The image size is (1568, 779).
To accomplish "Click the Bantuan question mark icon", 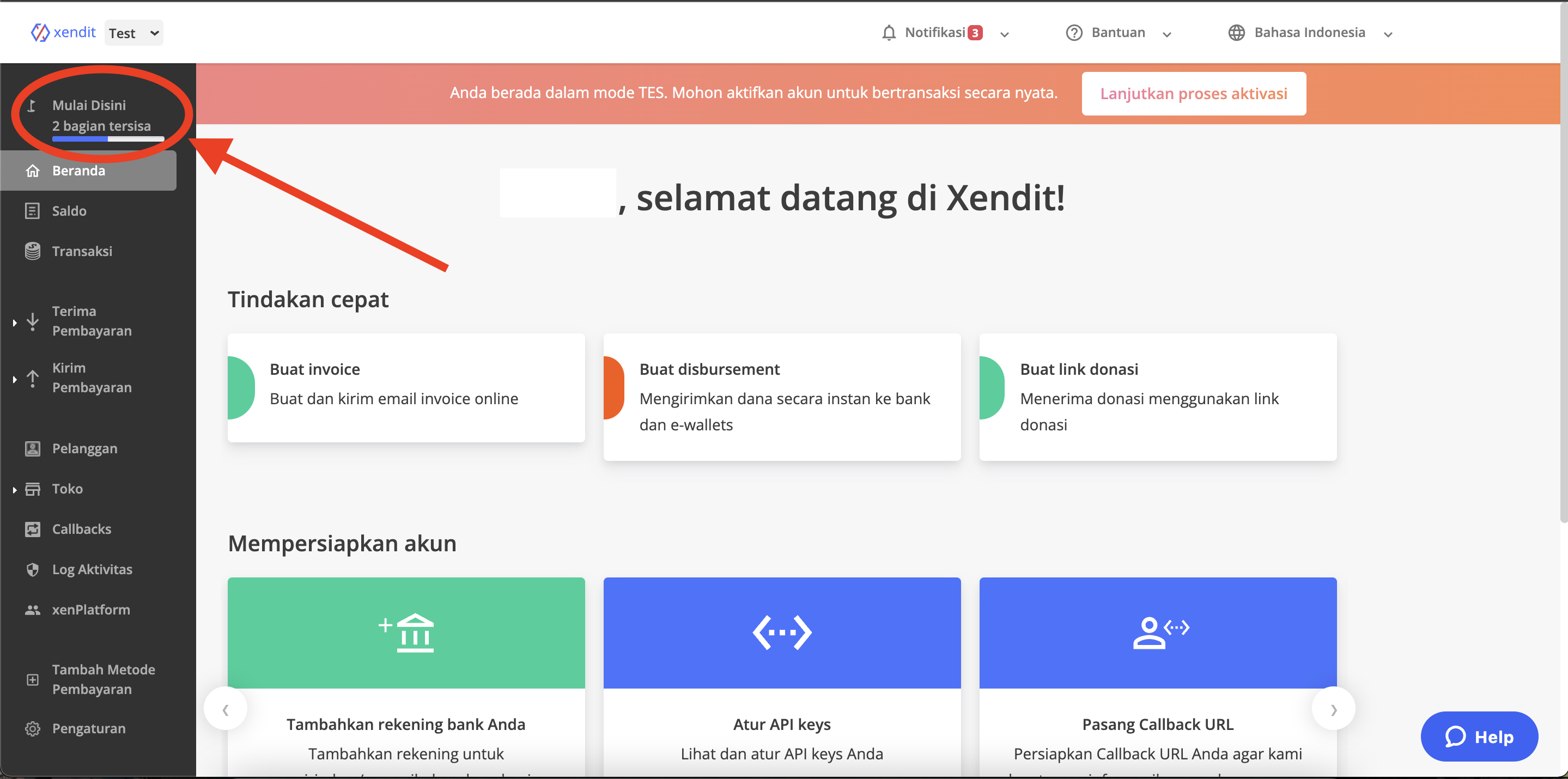I will pyautogui.click(x=1074, y=33).
